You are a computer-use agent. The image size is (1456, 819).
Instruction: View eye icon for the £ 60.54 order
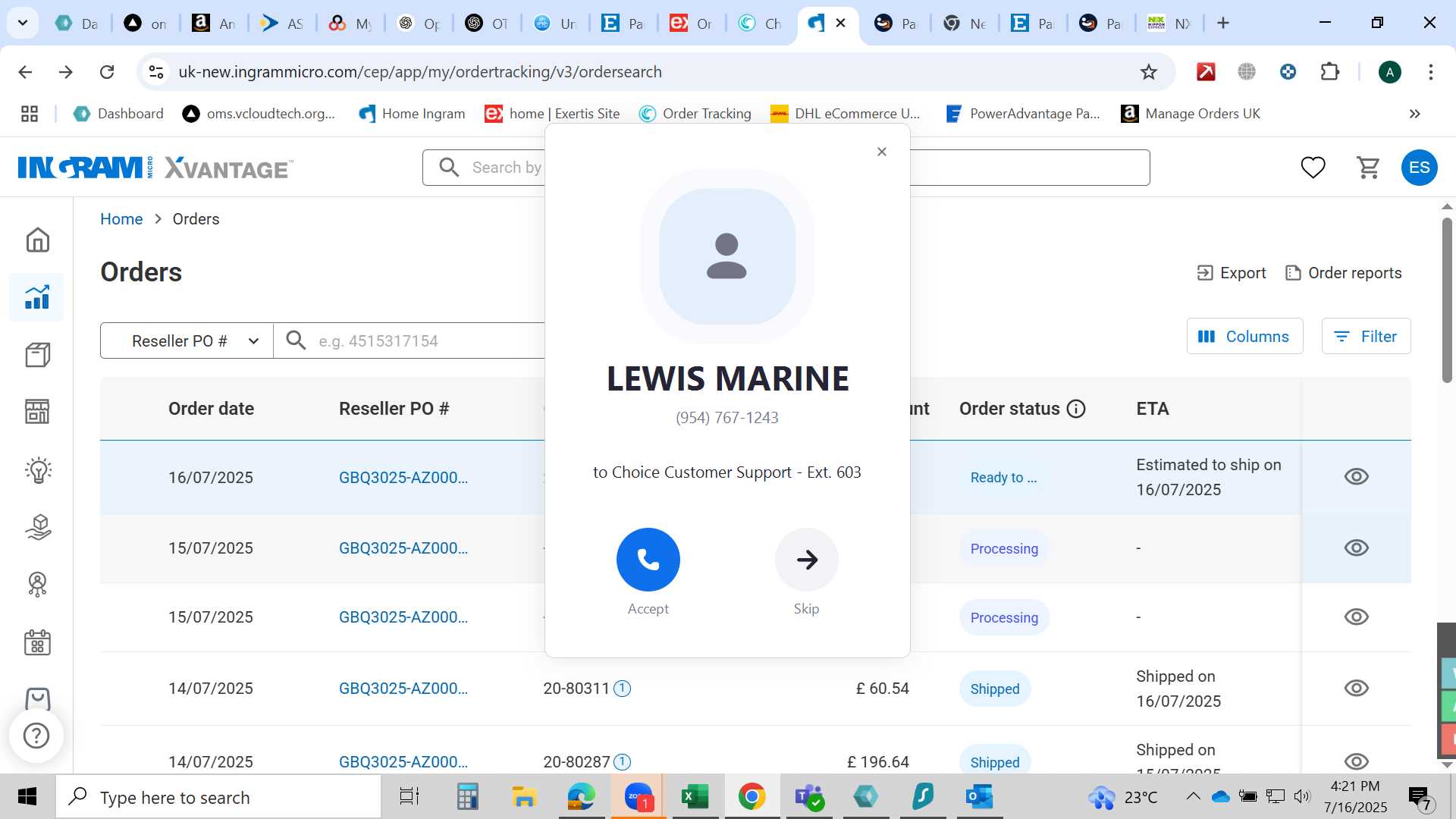coord(1356,688)
